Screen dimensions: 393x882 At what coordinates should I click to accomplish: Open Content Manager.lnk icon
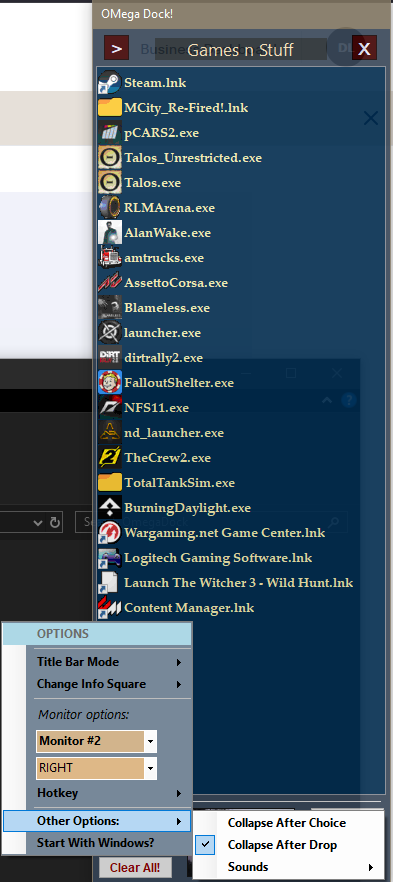click(x=110, y=608)
